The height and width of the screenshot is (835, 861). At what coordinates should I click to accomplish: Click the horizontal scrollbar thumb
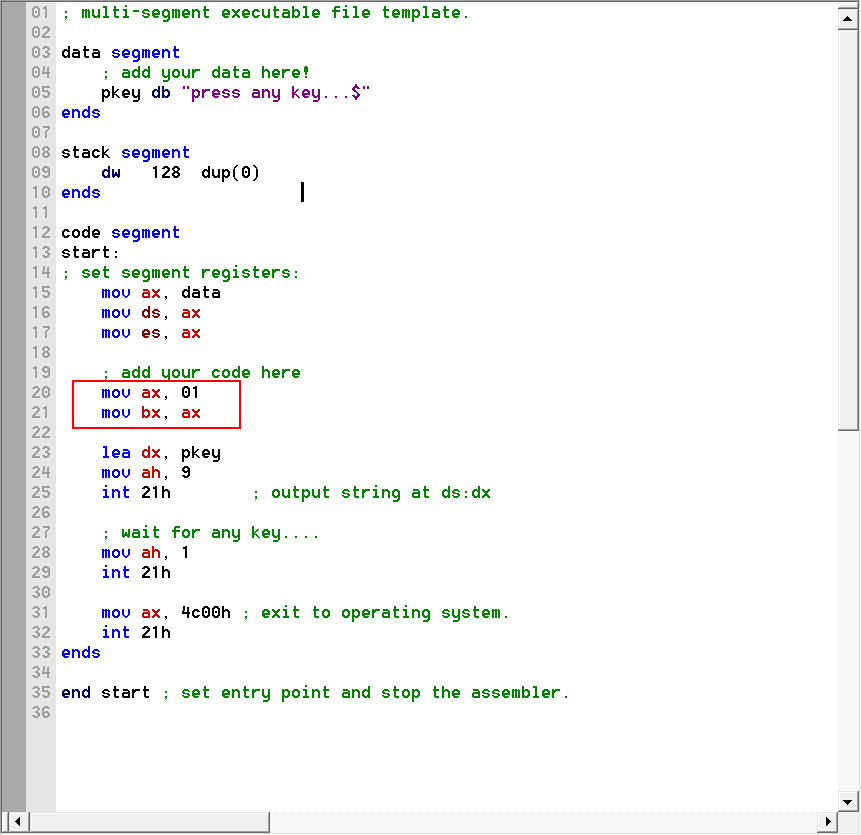(149, 822)
